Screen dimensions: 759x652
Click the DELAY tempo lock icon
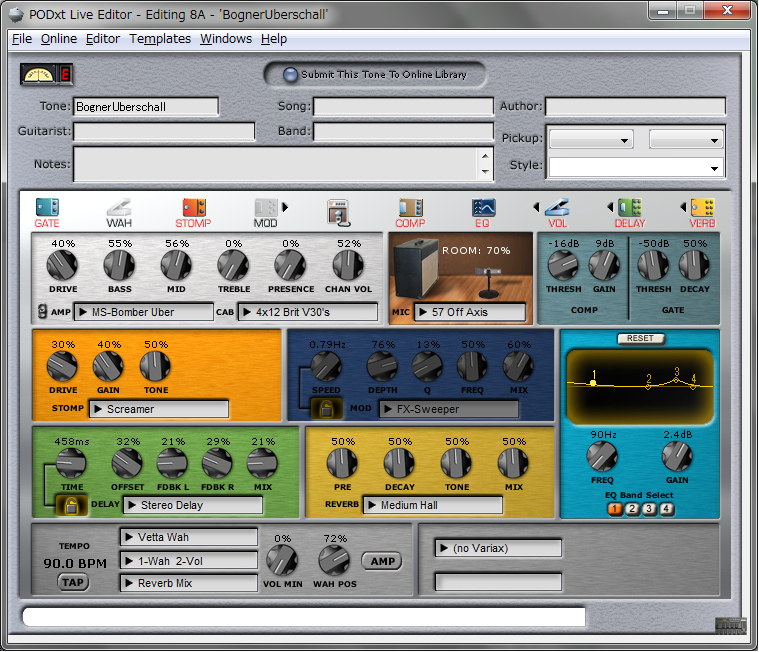coord(71,506)
